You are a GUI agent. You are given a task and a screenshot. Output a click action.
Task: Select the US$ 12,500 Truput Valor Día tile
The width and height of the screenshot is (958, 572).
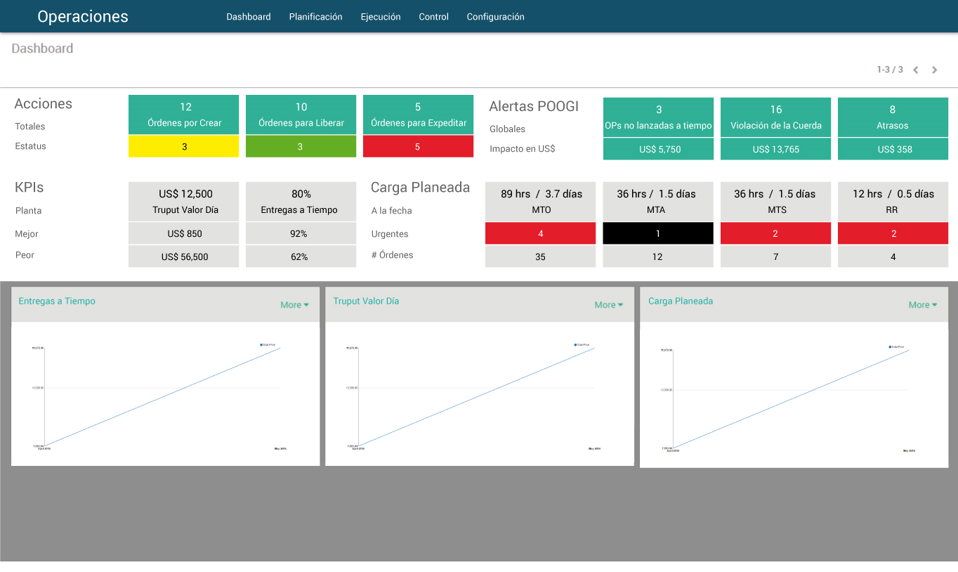(x=184, y=201)
